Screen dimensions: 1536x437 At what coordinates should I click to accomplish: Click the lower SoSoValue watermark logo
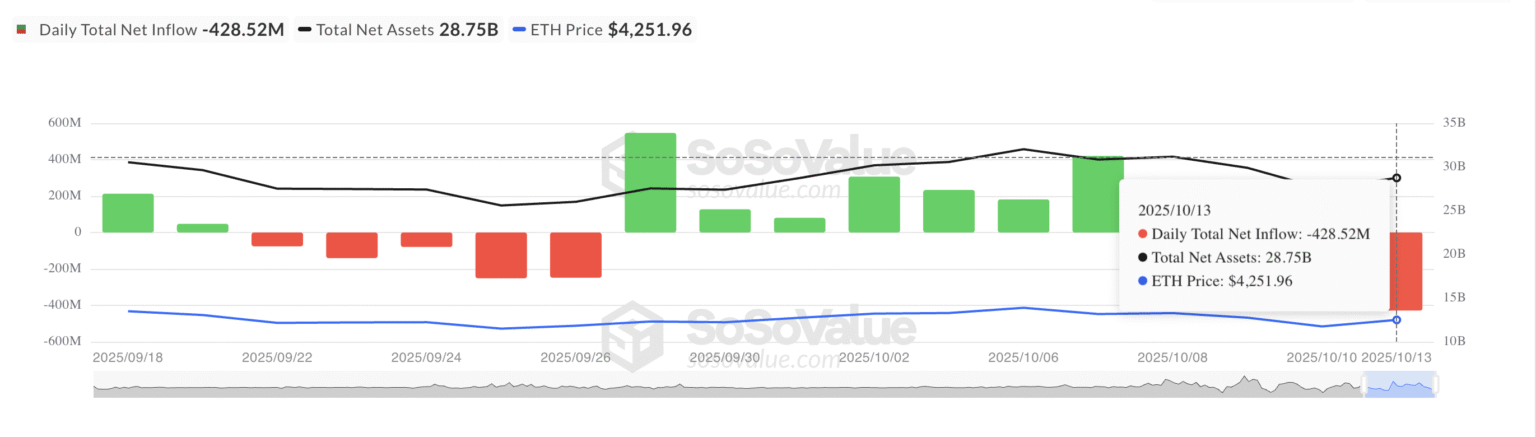click(x=760, y=333)
